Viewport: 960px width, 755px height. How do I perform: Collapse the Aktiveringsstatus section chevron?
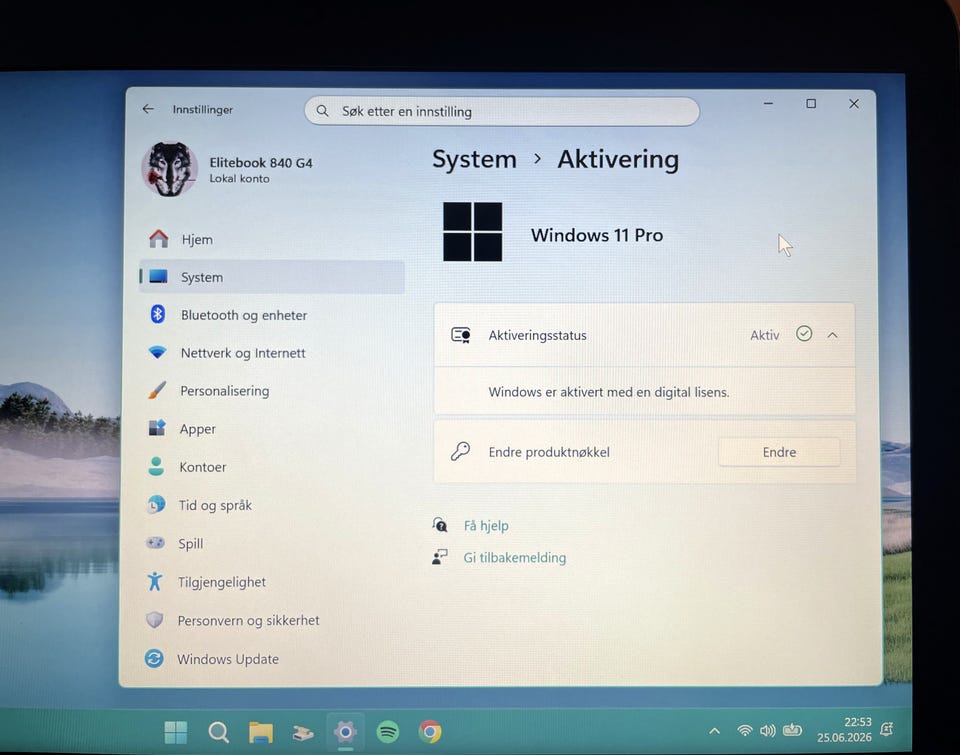pos(832,335)
